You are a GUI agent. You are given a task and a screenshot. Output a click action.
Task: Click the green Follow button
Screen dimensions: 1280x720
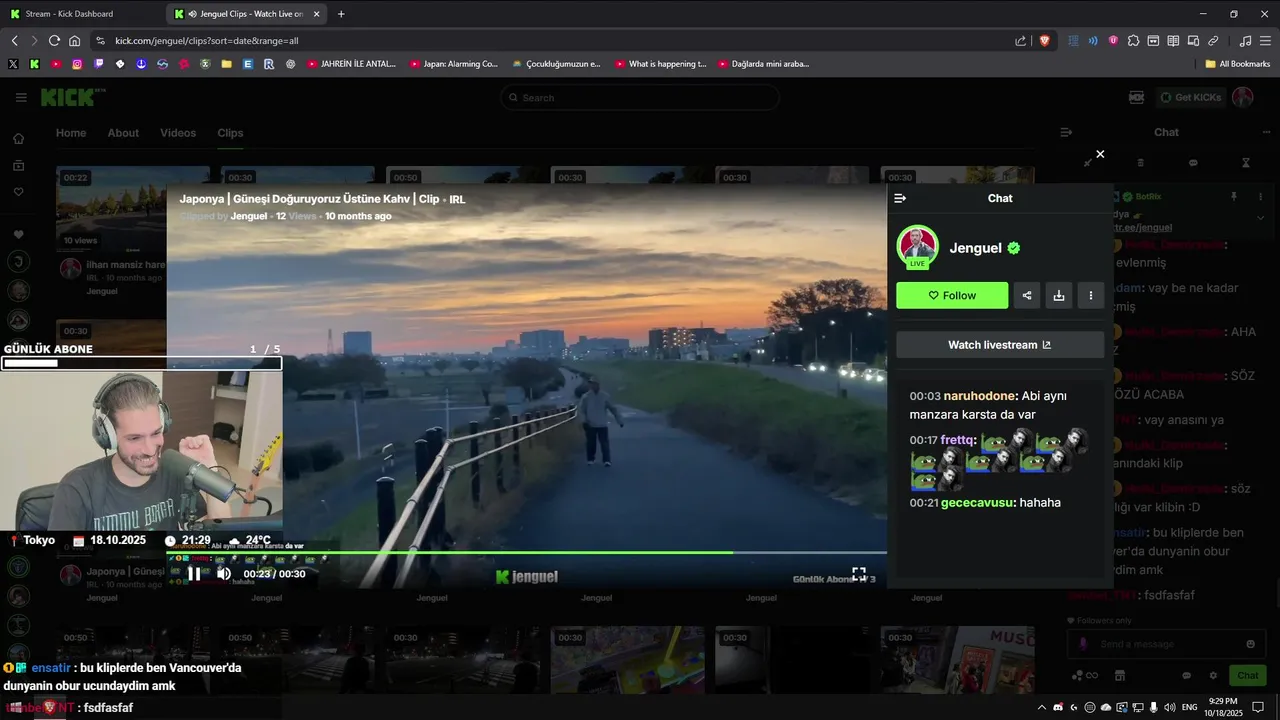(x=952, y=295)
